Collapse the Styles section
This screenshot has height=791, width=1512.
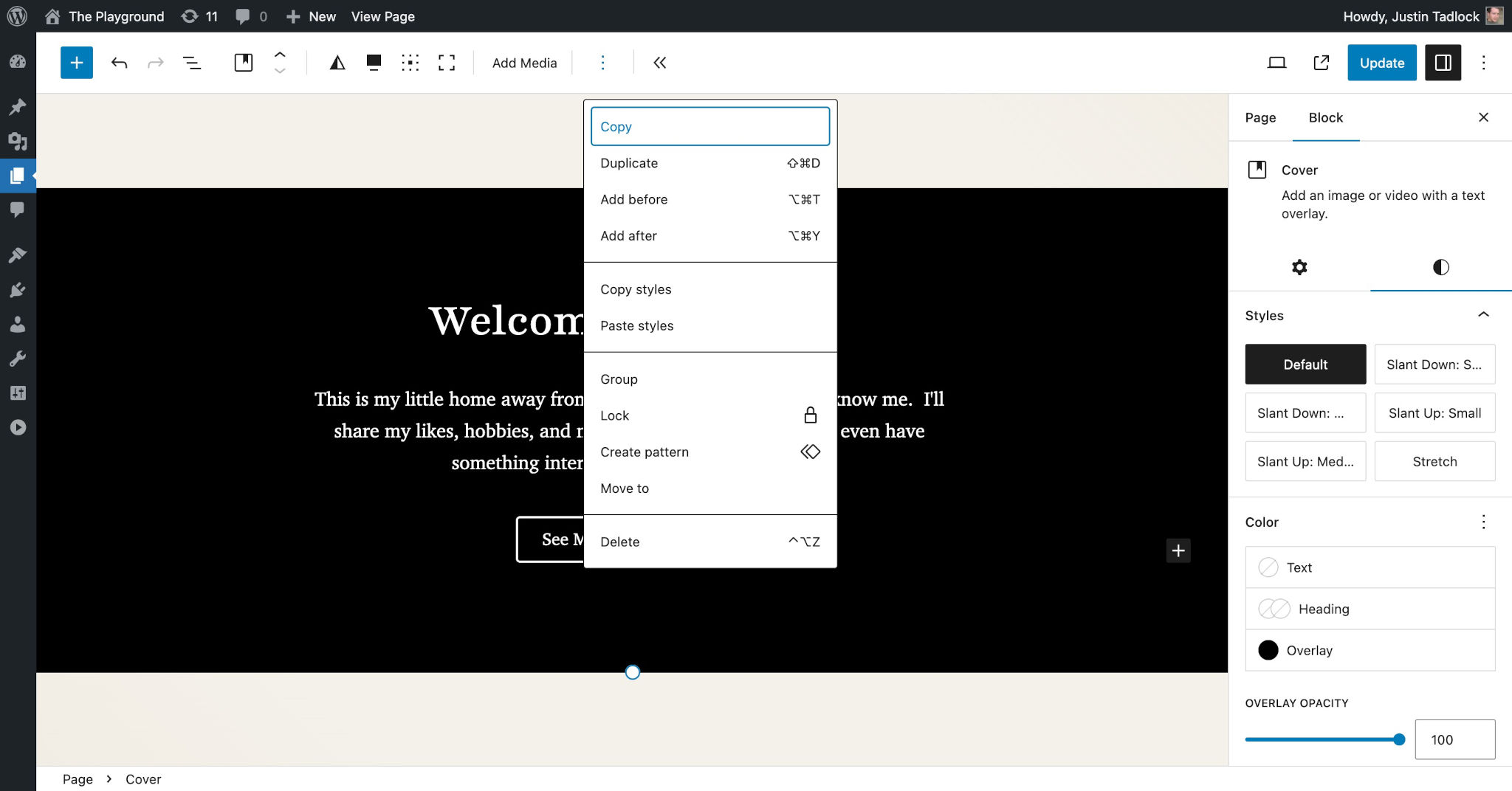click(1485, 315)
